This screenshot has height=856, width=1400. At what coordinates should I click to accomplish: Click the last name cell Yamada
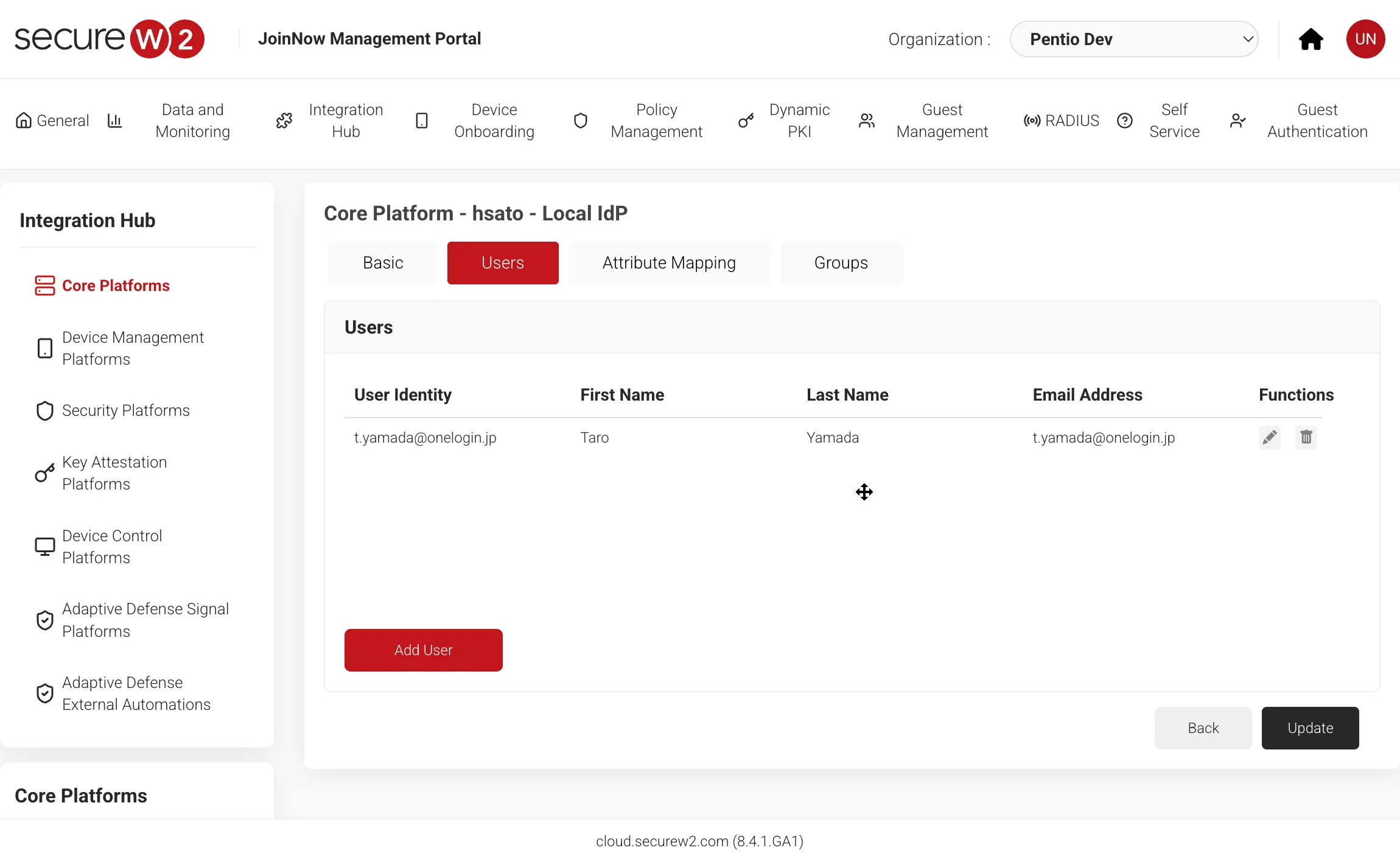click(832, 438)
